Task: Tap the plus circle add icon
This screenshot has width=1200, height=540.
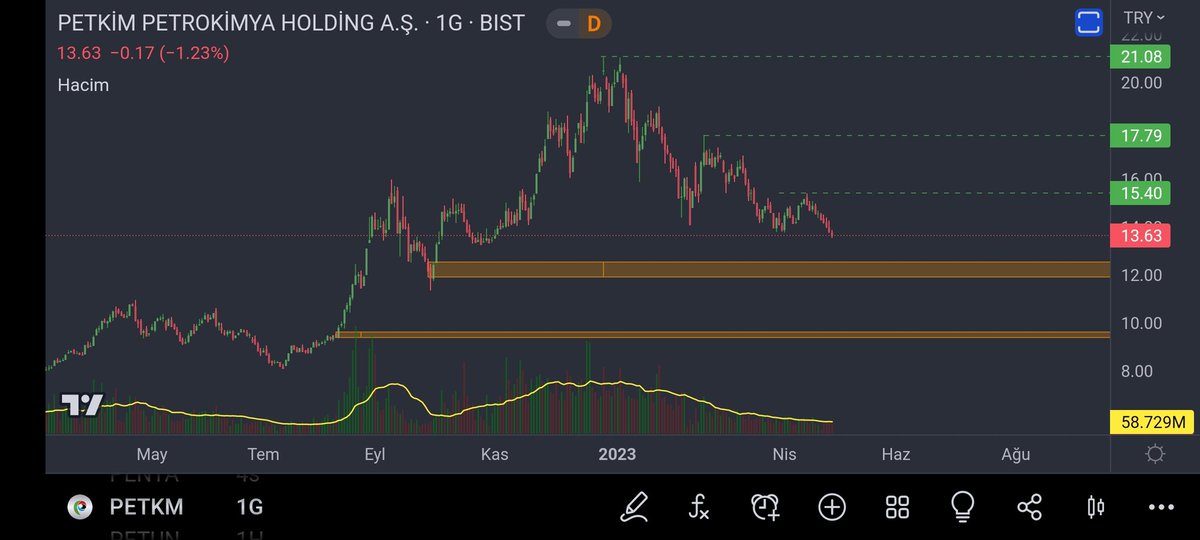Action: click(x=832, y=507)
